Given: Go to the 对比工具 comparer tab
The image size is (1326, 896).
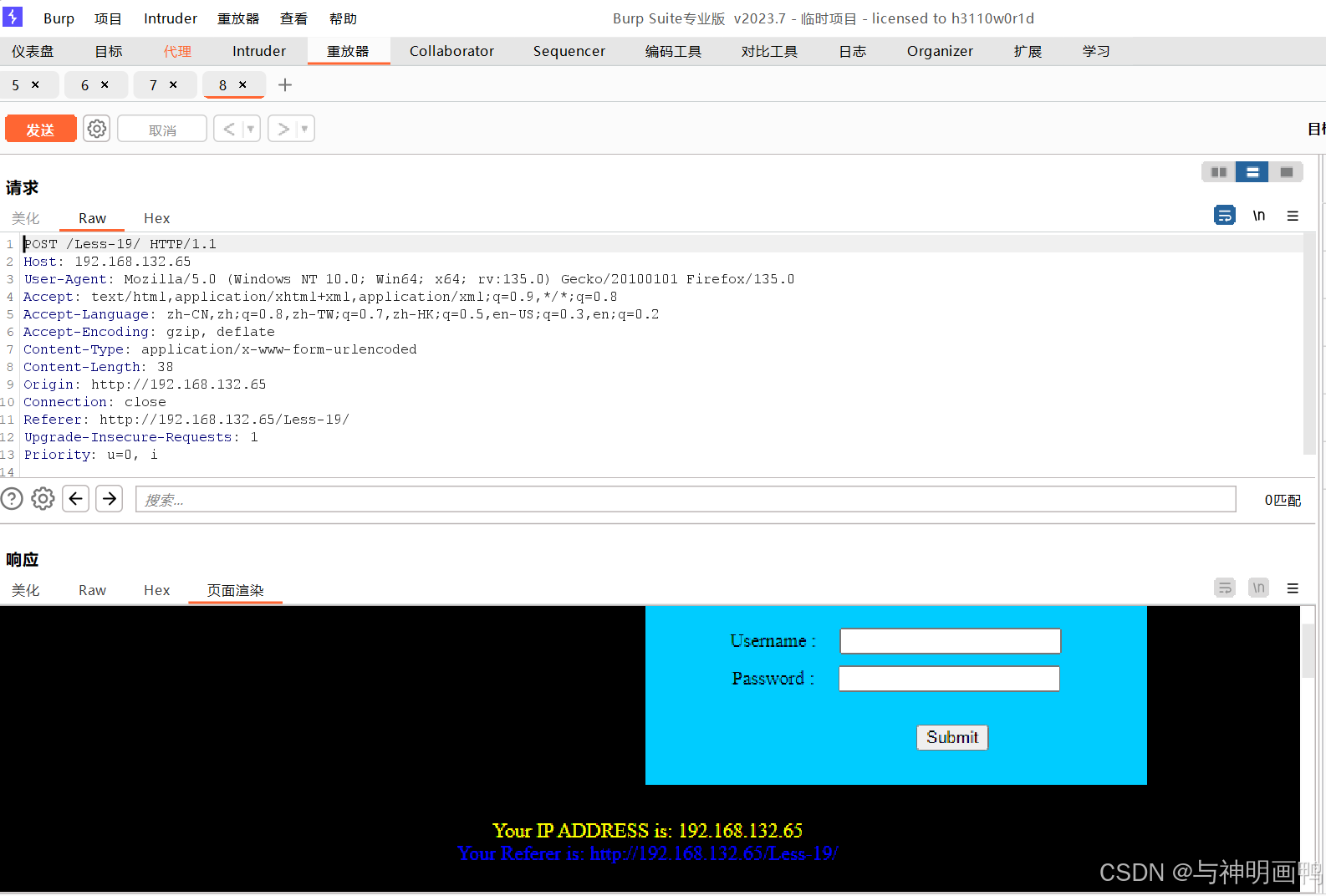Looking at the screenshot, I should tap(769, 51).
